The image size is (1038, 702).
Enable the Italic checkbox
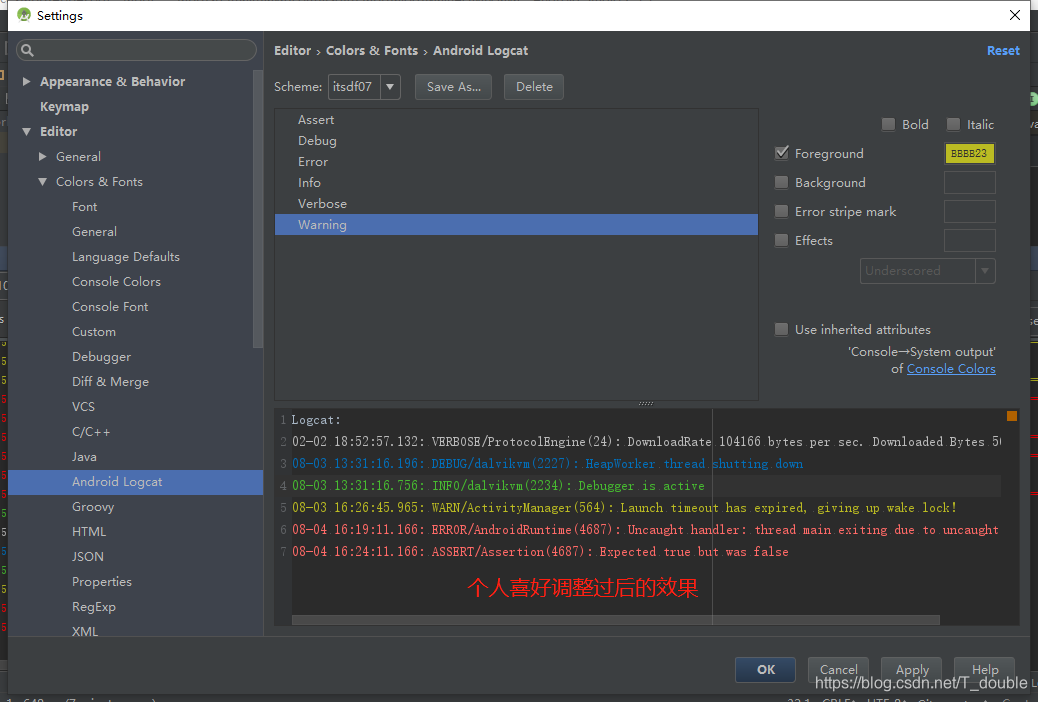click(953, 125)
